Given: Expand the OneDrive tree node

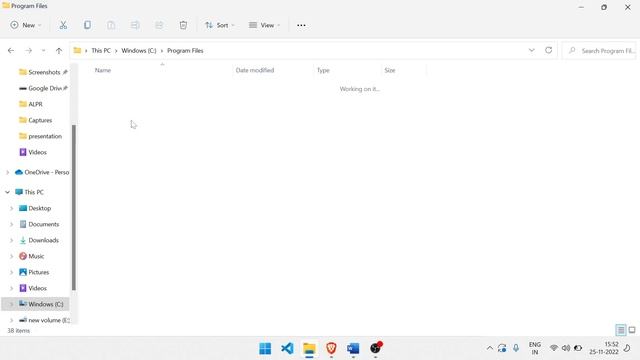Looking at the screenshot, I should click(x=7, y=172).
